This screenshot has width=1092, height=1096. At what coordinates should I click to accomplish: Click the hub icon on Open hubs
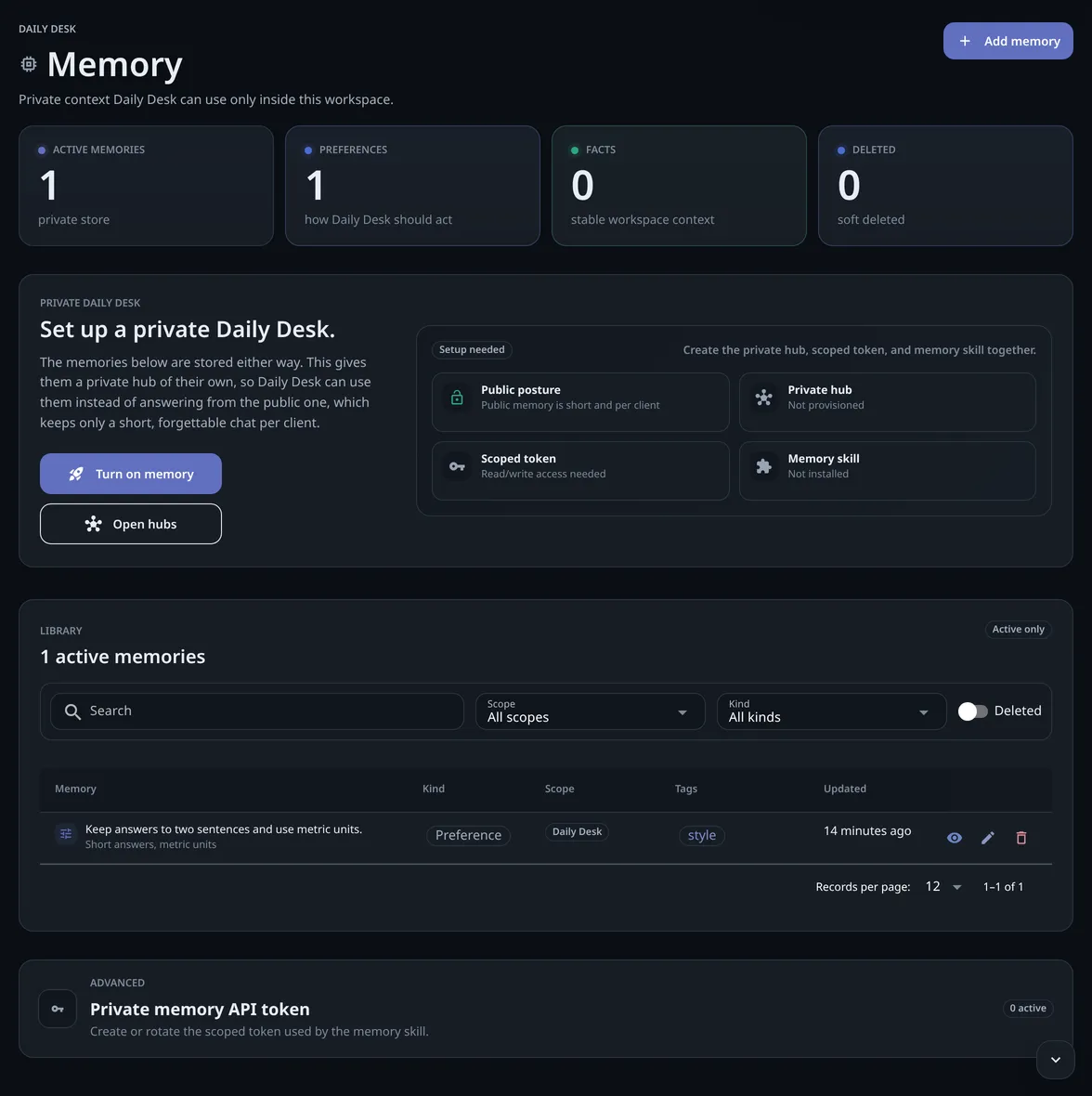pos(94,524)
